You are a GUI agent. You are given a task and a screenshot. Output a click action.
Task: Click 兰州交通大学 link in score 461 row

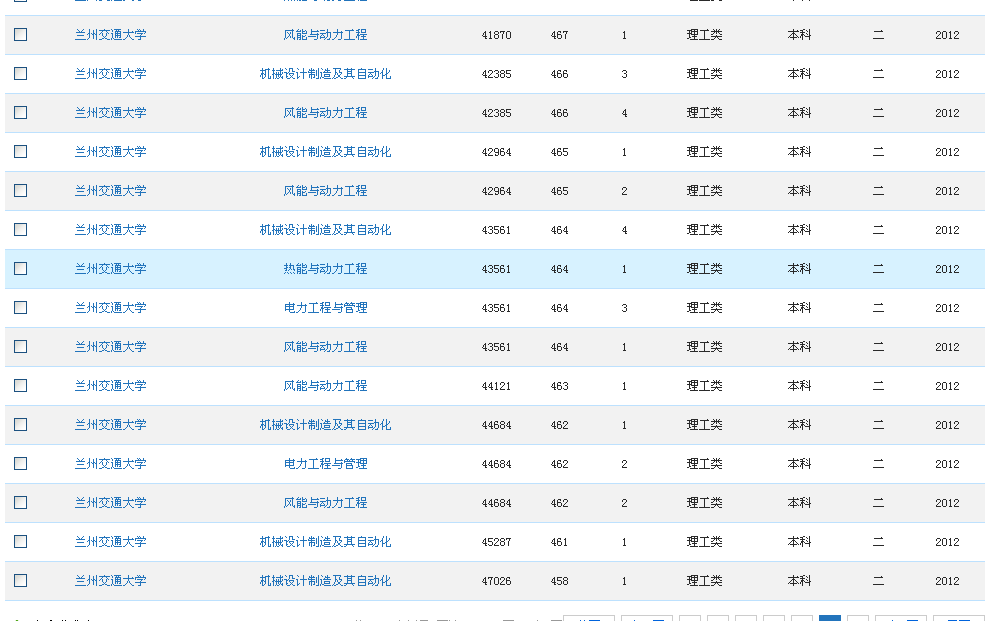click(110, 542)
